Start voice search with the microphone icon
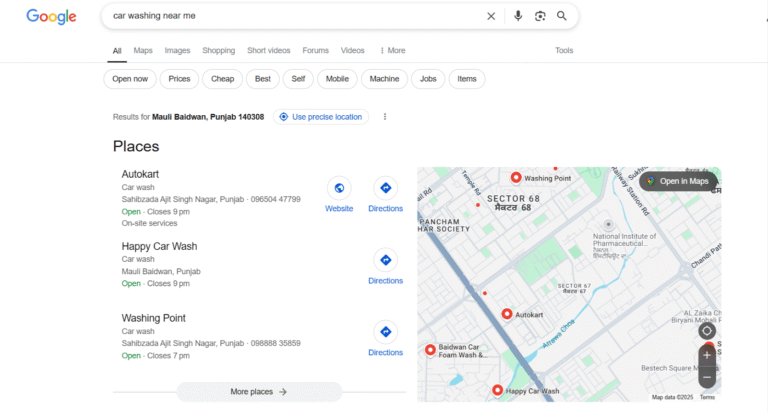This screenshot has height=412, width=768. coord(518,16)
